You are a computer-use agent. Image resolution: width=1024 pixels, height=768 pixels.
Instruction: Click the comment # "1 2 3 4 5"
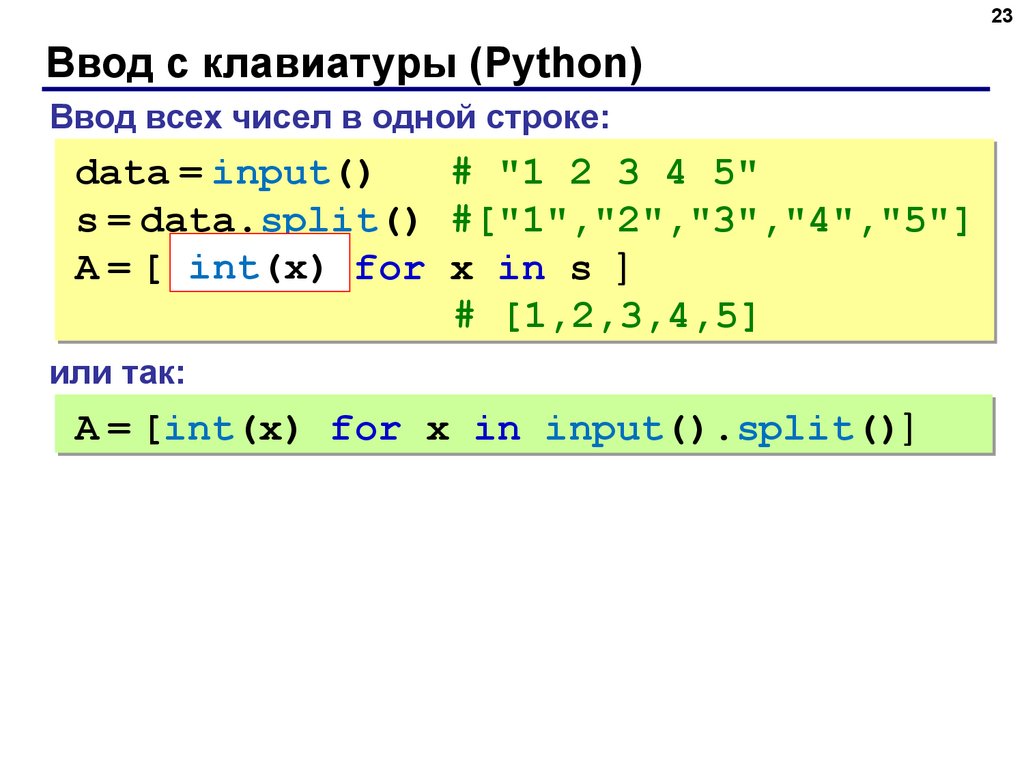pos(604,172)
